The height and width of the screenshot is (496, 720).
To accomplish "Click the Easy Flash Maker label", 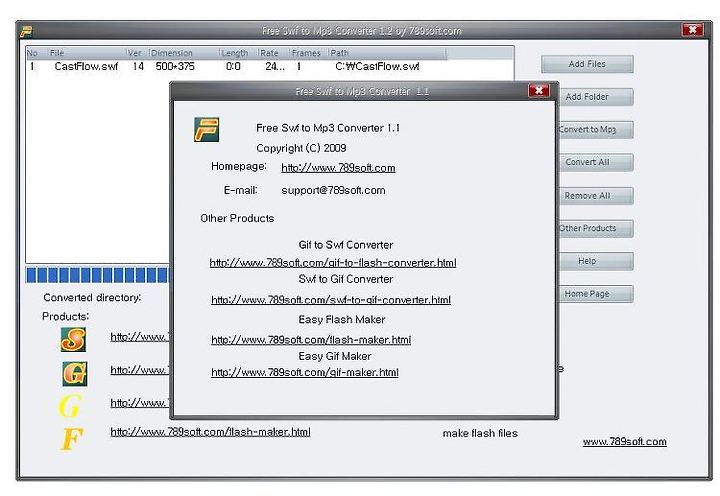I will click(342, 320).
